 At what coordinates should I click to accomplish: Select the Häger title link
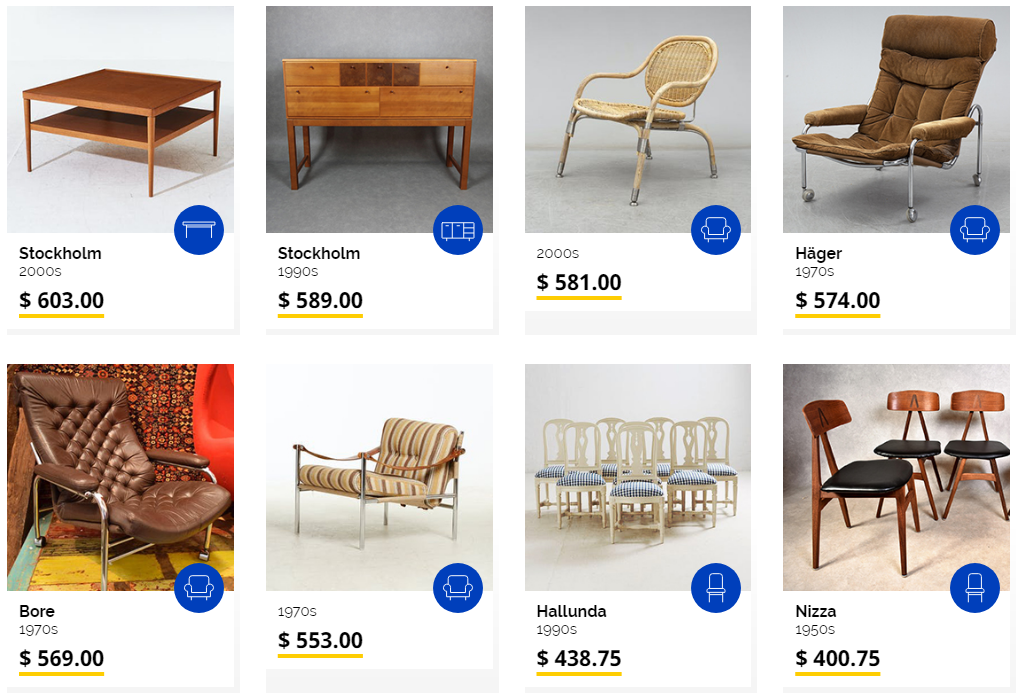pyautogui.click(x=818, y=253)
